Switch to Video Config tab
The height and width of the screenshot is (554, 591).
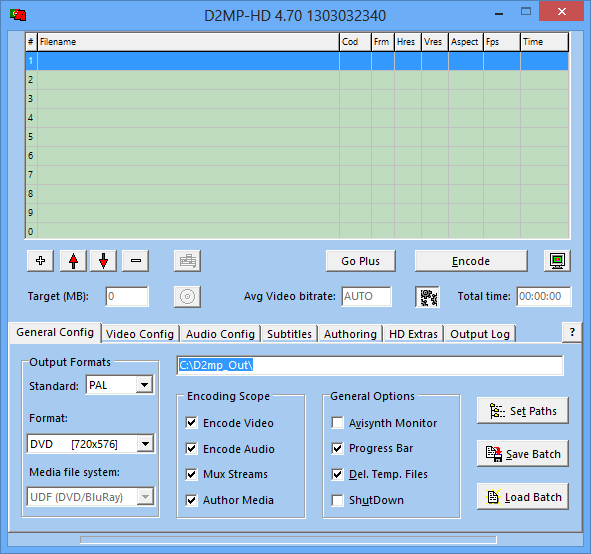[x=140, y=334]
